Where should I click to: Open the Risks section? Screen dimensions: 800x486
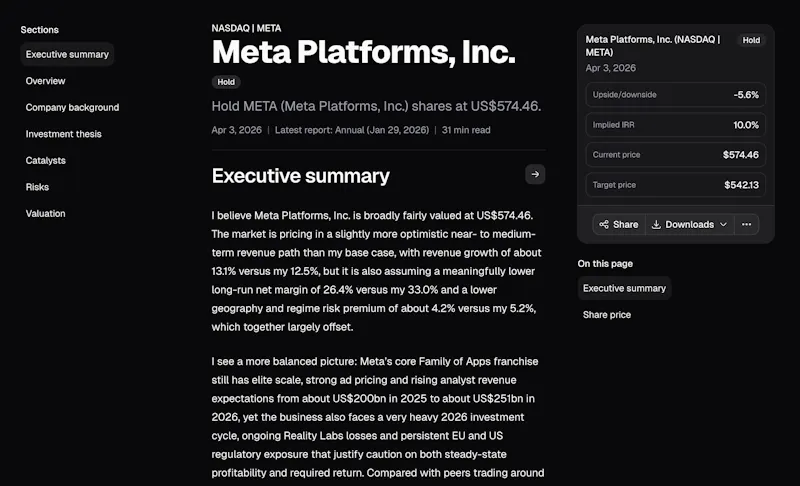point(37,187)
